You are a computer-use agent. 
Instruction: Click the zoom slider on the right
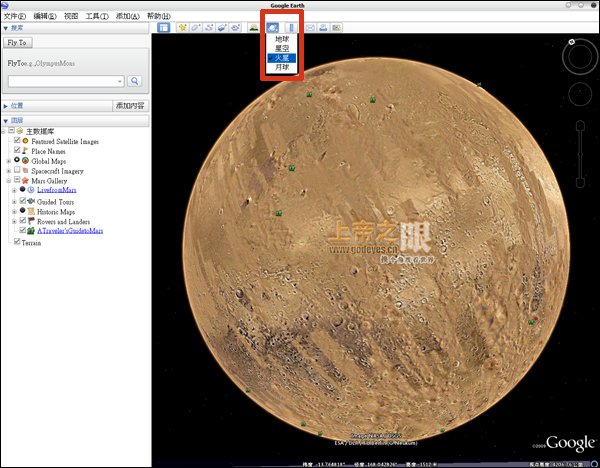pyautogui.click(x=580, y=154)
